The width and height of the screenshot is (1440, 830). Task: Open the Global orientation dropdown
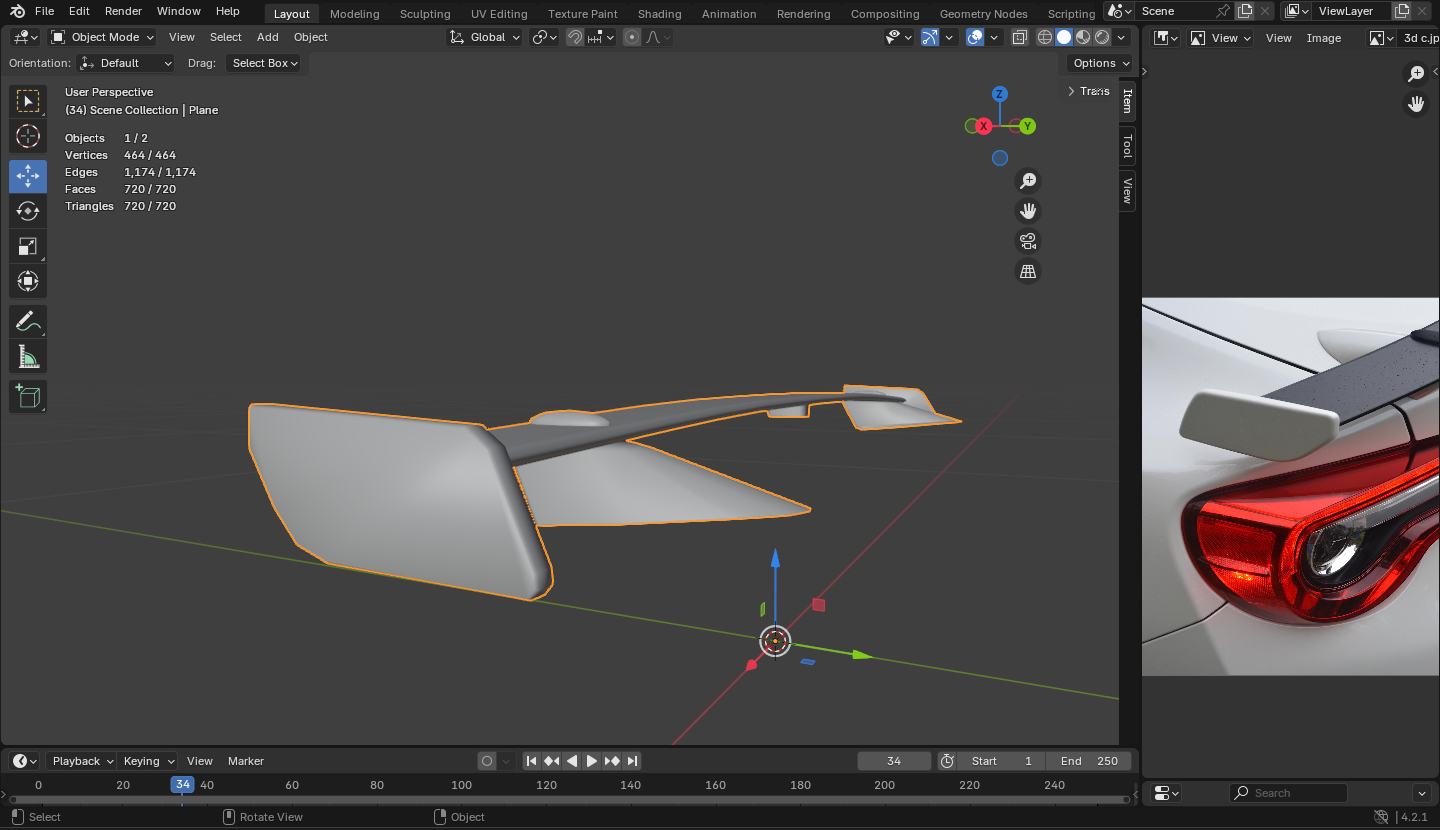pos(485,37)
